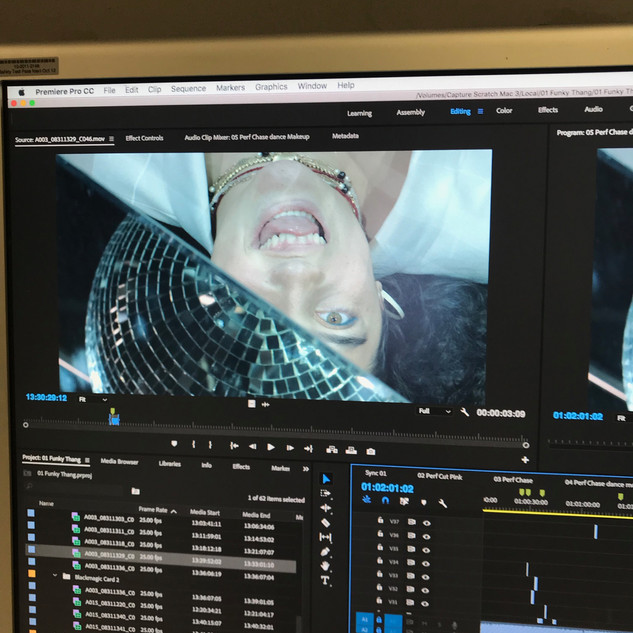Switch to the Color workspace

(504, 110)
